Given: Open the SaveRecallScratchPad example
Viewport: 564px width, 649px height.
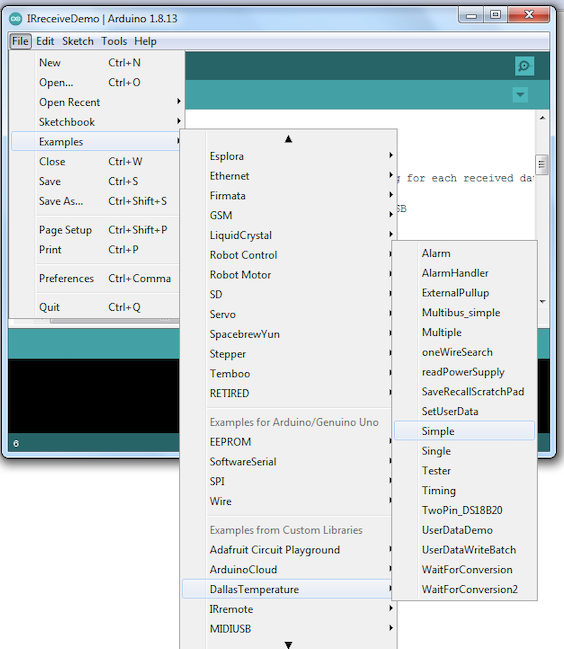Looking at the screenshot, I should [465, 392].
